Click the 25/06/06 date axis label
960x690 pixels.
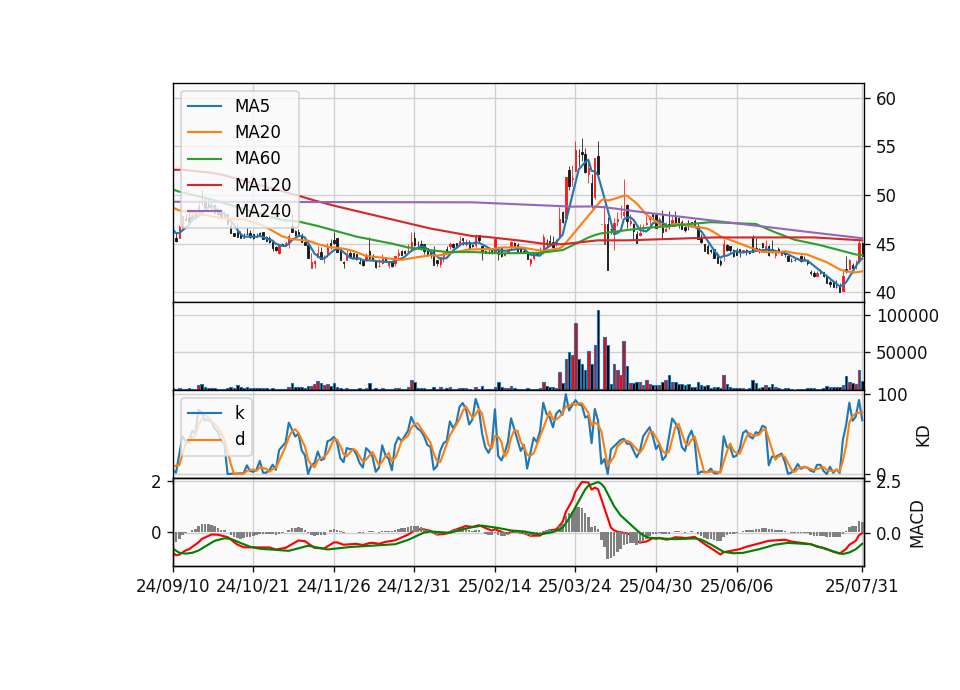point(737,586)
